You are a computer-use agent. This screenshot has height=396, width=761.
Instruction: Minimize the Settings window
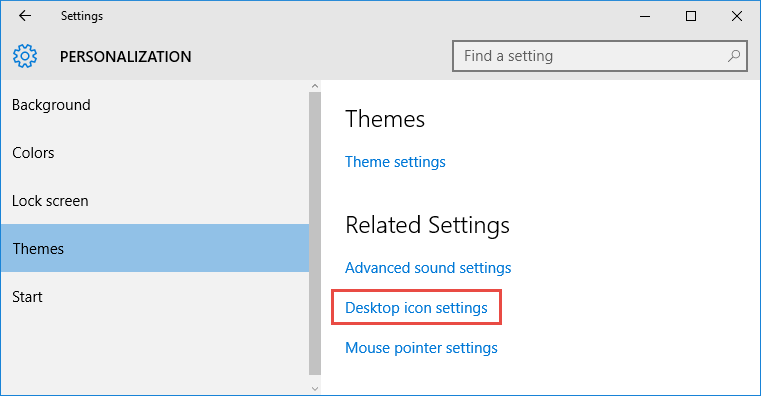[x=645, y=16]
